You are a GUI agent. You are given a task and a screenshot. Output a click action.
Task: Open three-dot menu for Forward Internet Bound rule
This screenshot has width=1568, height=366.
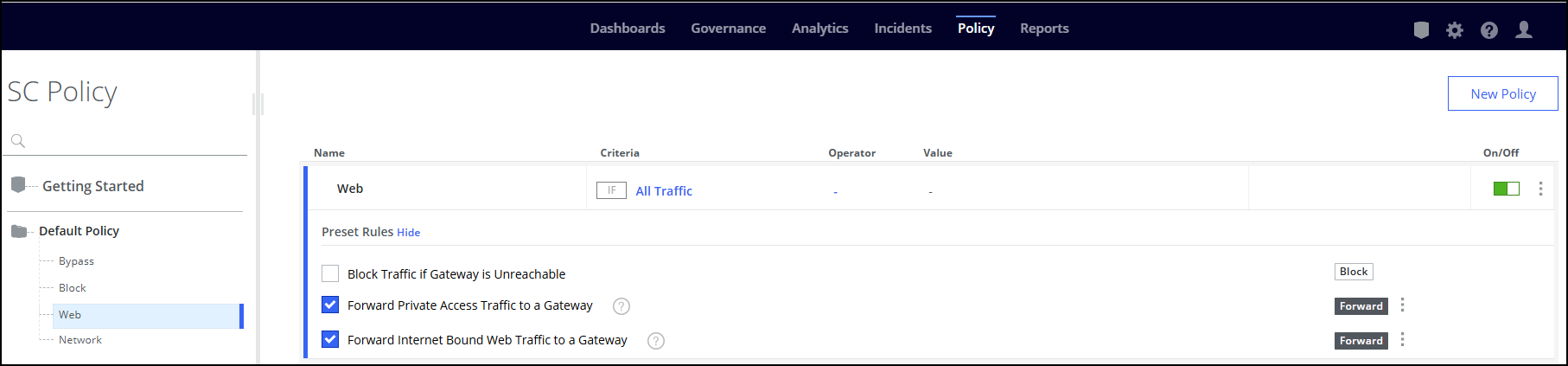point(1402,339)
